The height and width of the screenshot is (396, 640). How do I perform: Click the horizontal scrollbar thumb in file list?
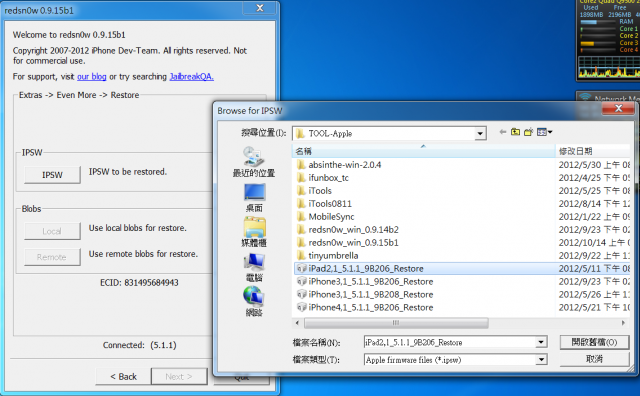click(396, 323)
